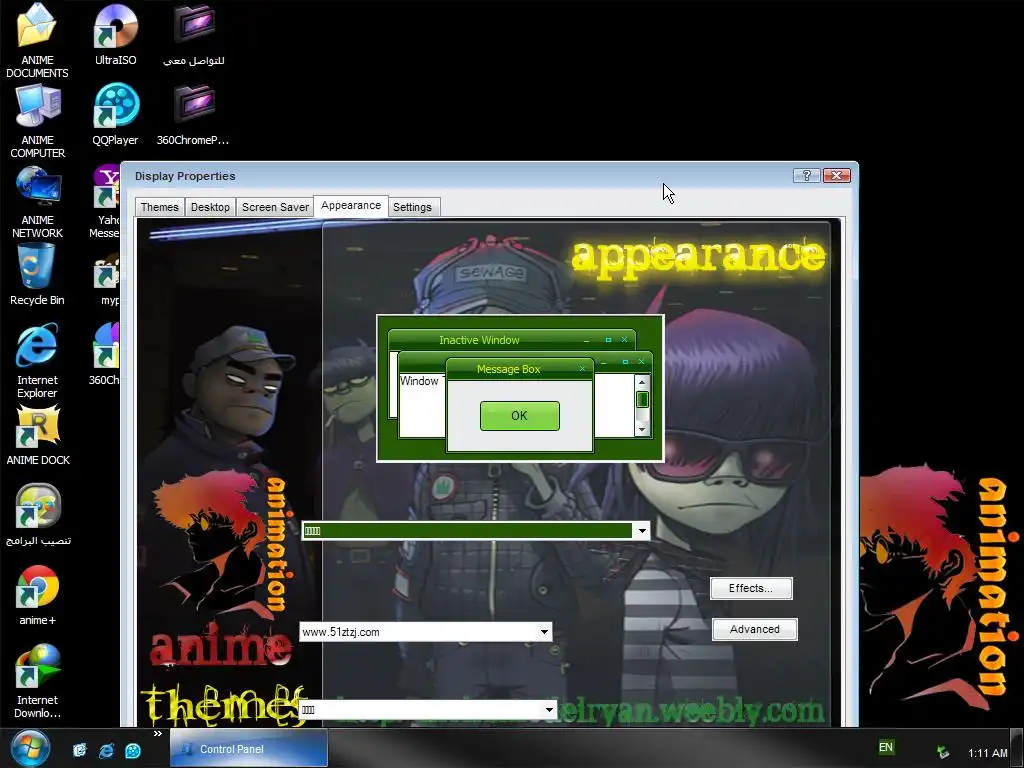Launch the QQPlayer shortcut
This screenshot has height=768, width=1024.
click(x=116, y=114)
